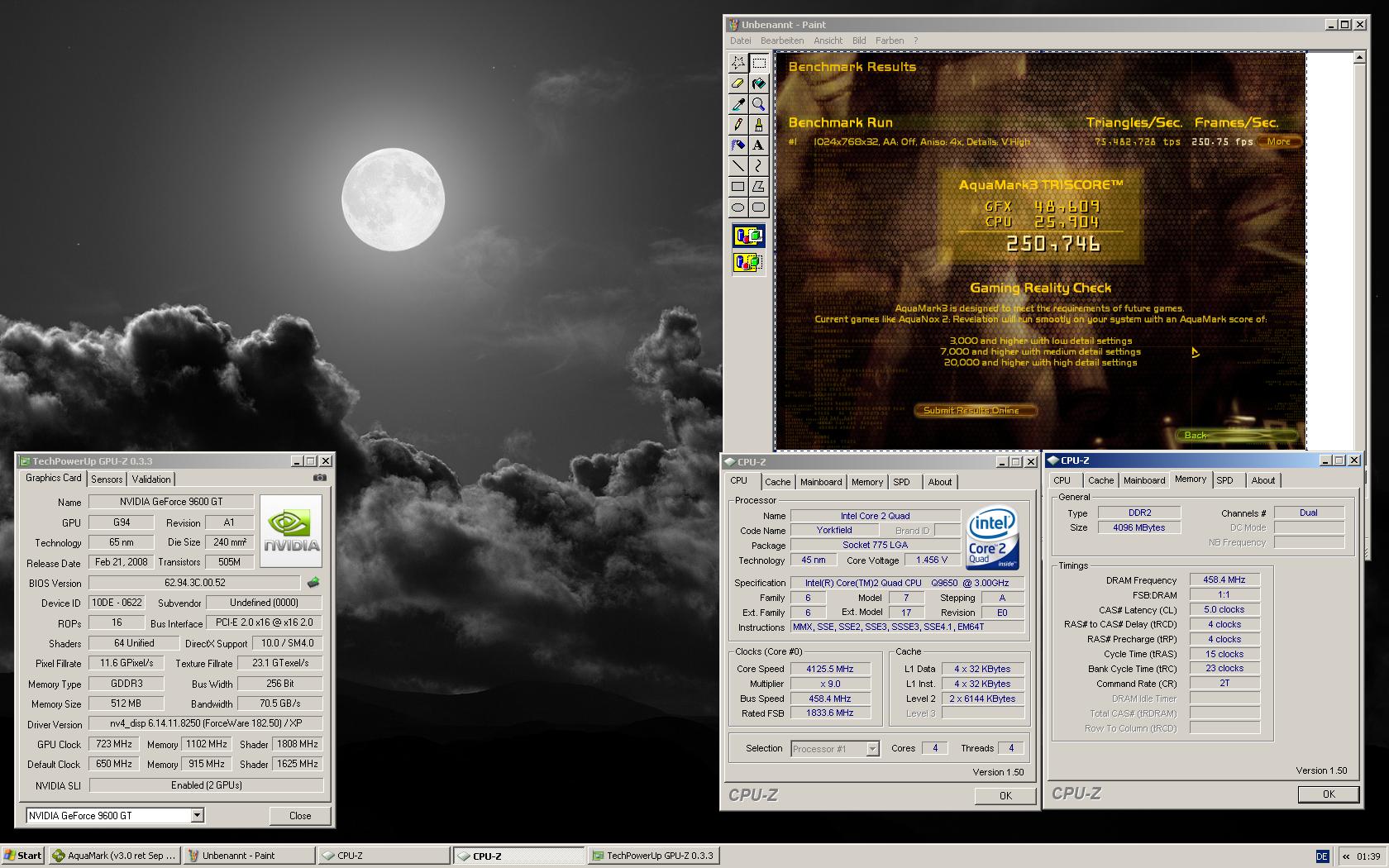
Task: Click the BIOS save chip icon in GPU-Z
Action: 313,583
